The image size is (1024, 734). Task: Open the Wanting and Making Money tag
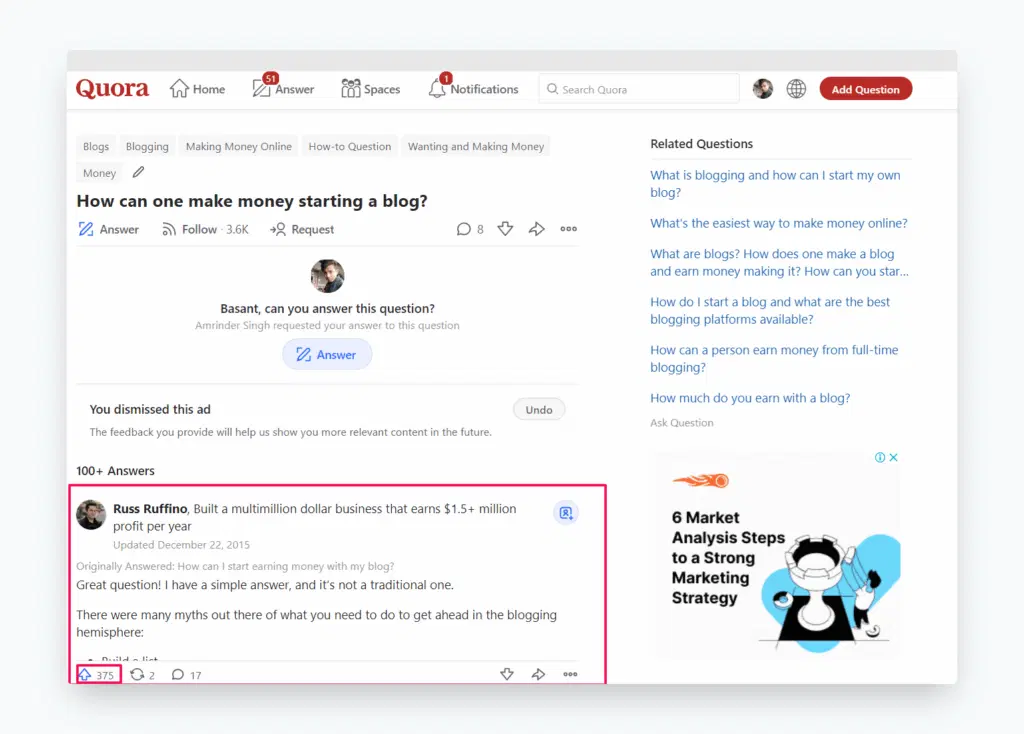pyautogui.click(x=475, y=146)
